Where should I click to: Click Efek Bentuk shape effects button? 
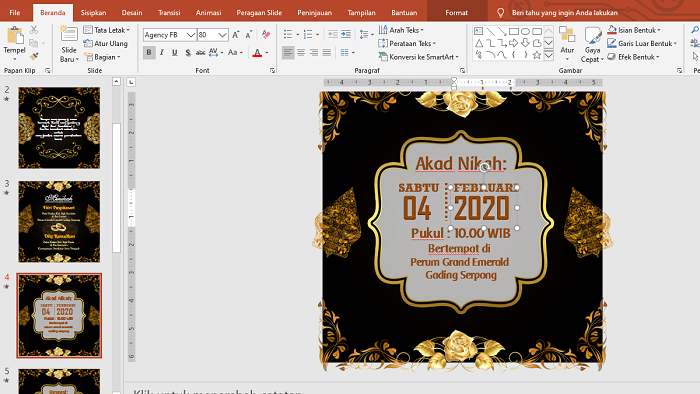pos(633,57)
